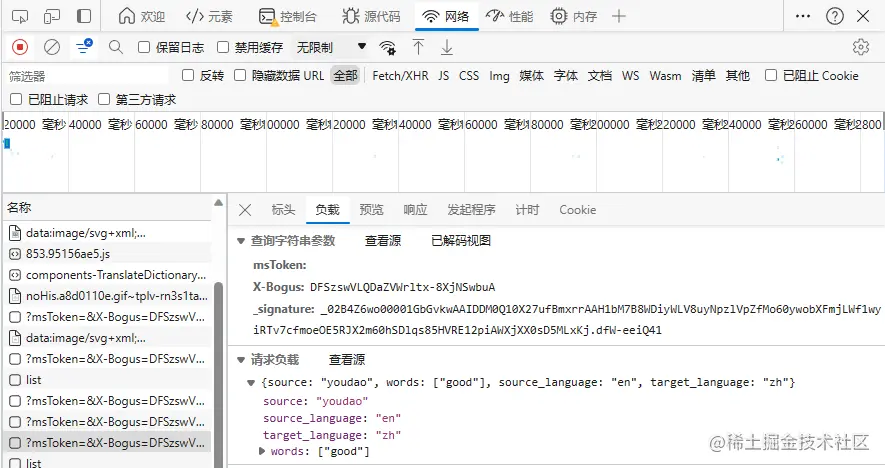
Task: Open the Memory (内存) tab
Action: 573,16
